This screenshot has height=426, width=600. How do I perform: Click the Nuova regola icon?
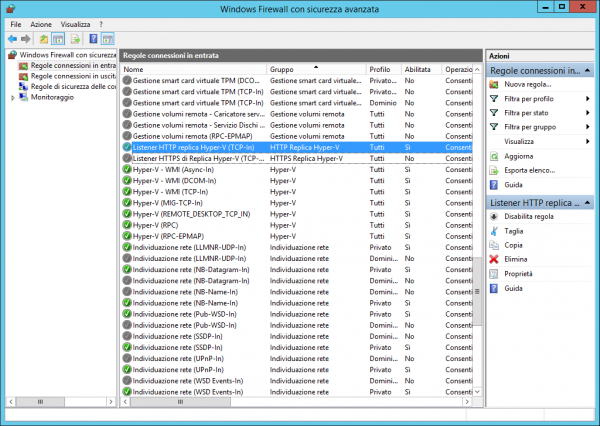[494, 85]
